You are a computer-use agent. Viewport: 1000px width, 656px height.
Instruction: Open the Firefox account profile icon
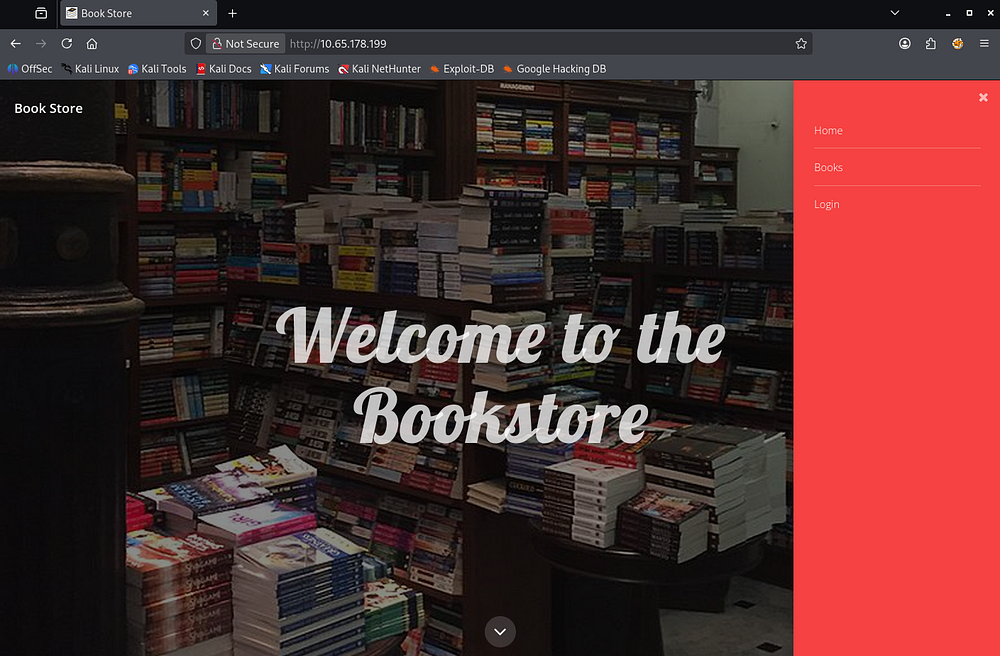coord(905,44)
